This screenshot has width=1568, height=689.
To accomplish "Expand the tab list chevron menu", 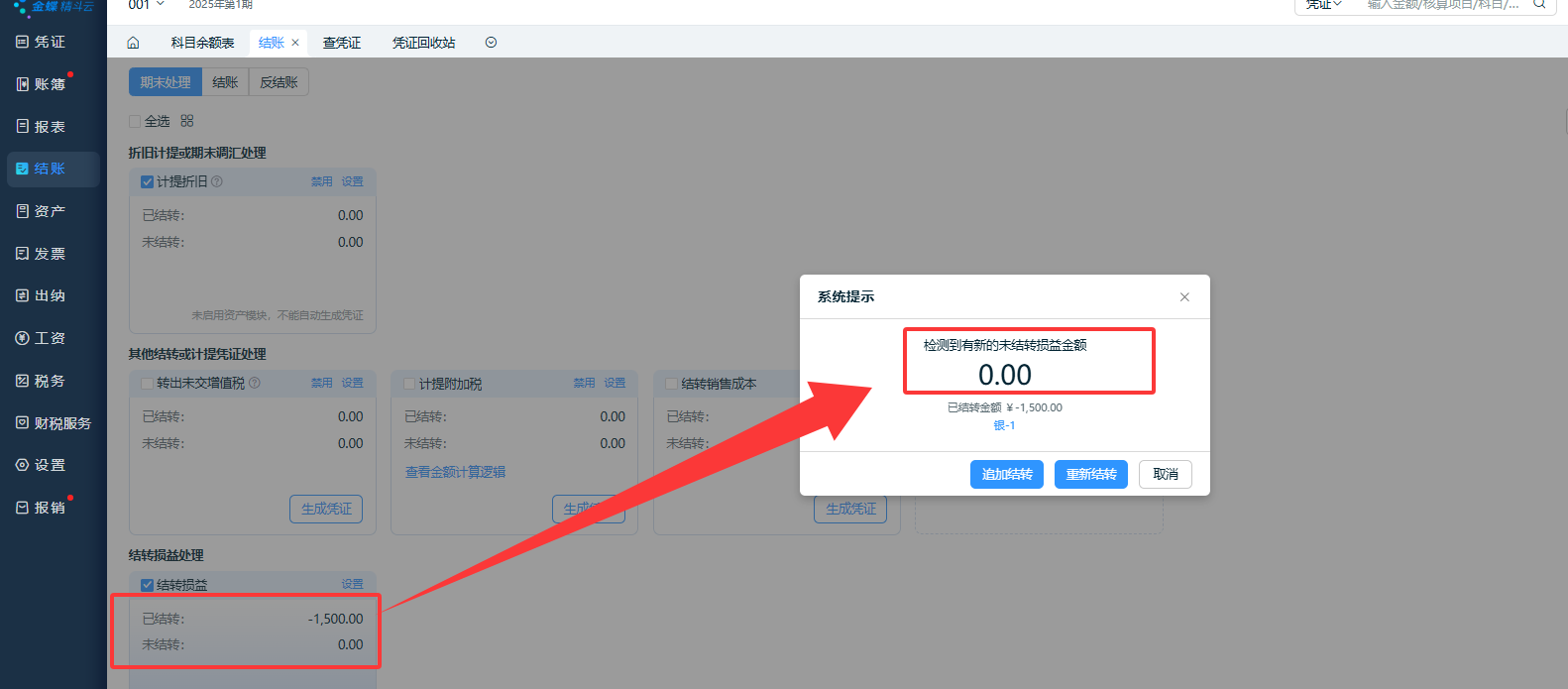I will (x=491, y=43).
